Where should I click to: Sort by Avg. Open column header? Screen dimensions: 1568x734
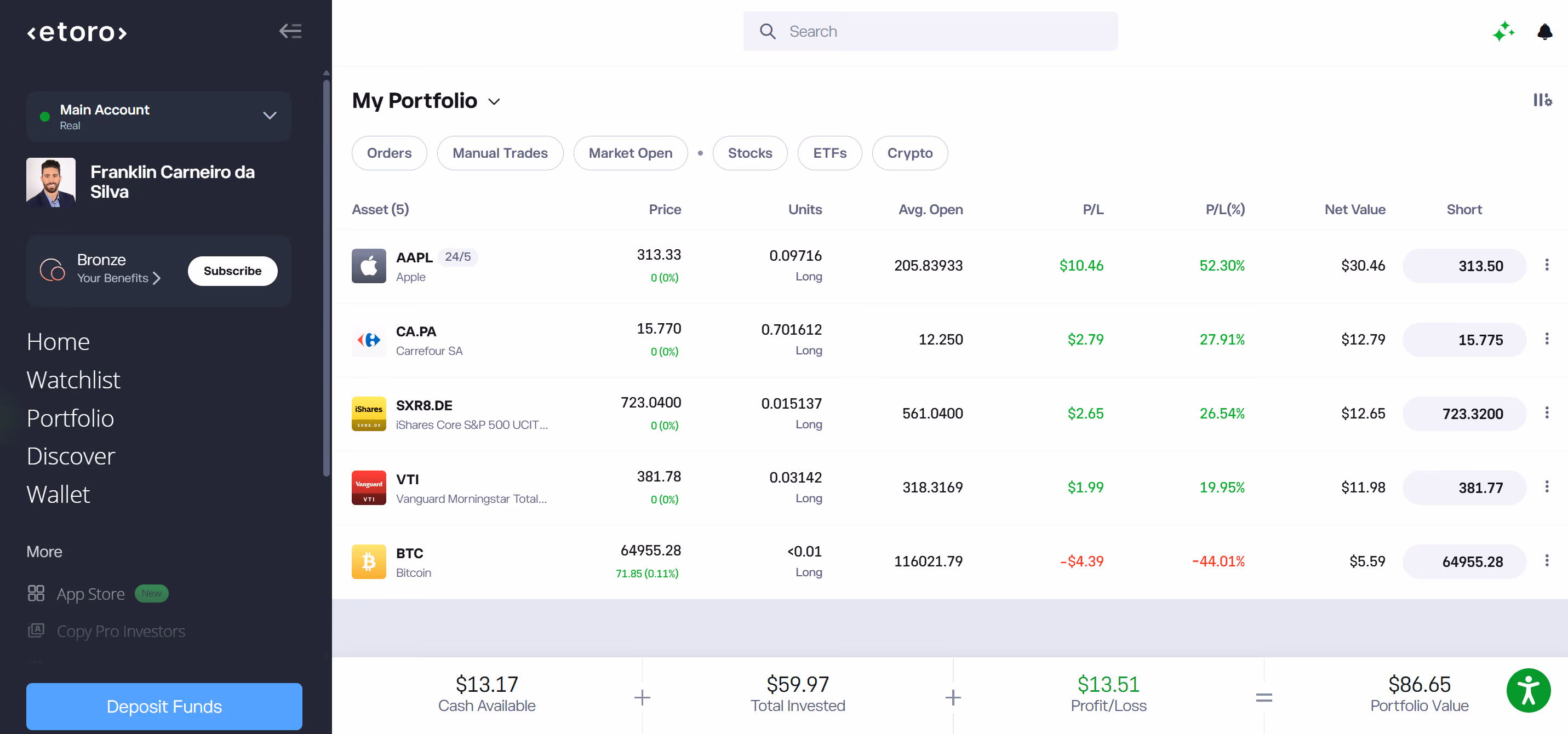[x=930, y=210]
